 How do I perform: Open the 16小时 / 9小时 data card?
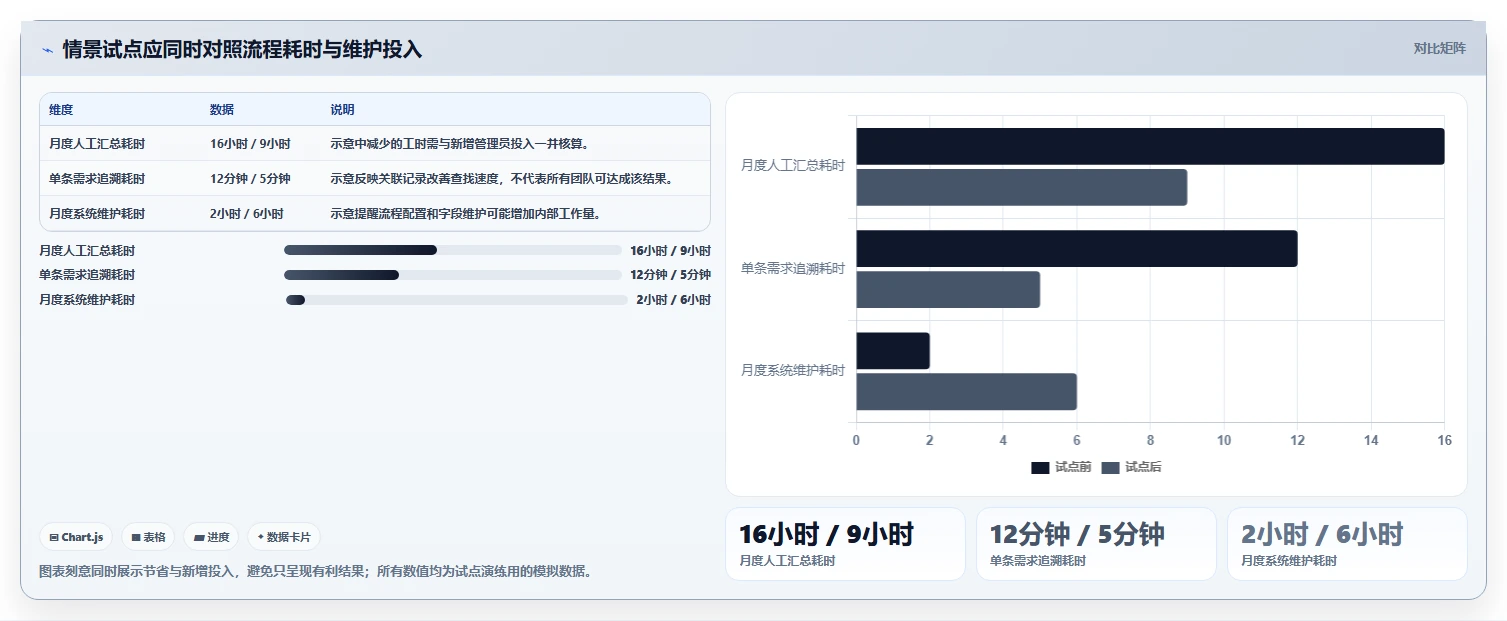tap(845, 544)
